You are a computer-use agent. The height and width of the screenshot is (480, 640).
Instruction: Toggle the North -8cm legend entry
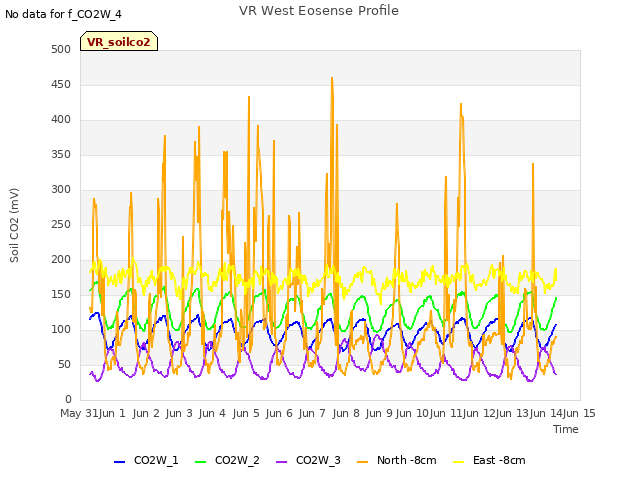point(397,460)
